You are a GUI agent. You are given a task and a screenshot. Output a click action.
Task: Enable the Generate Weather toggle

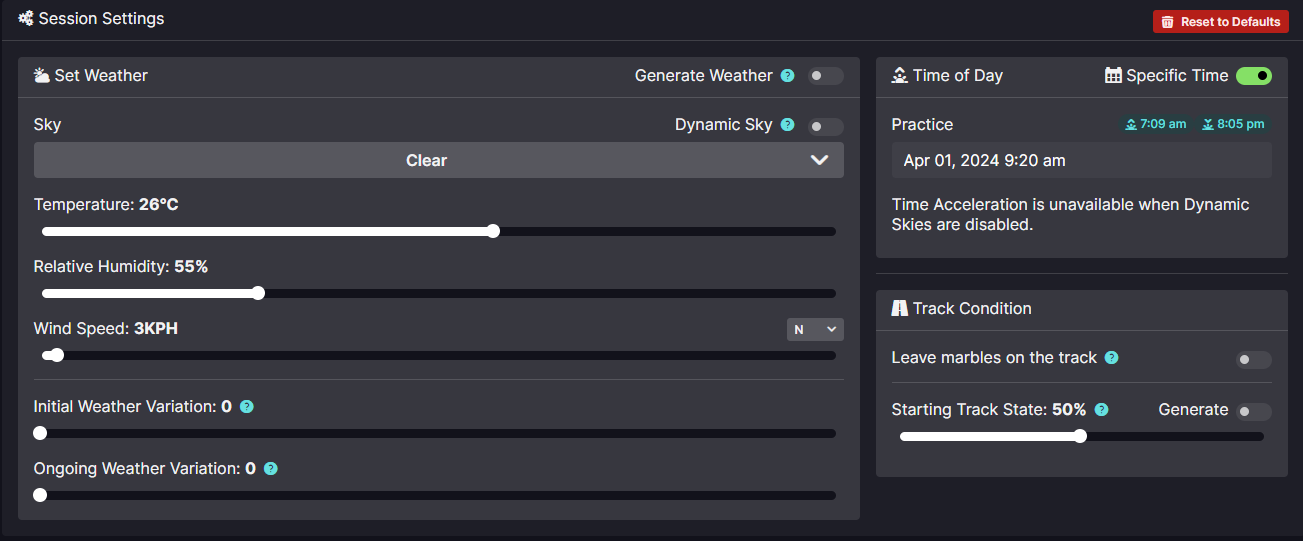[x=826, y=76]
